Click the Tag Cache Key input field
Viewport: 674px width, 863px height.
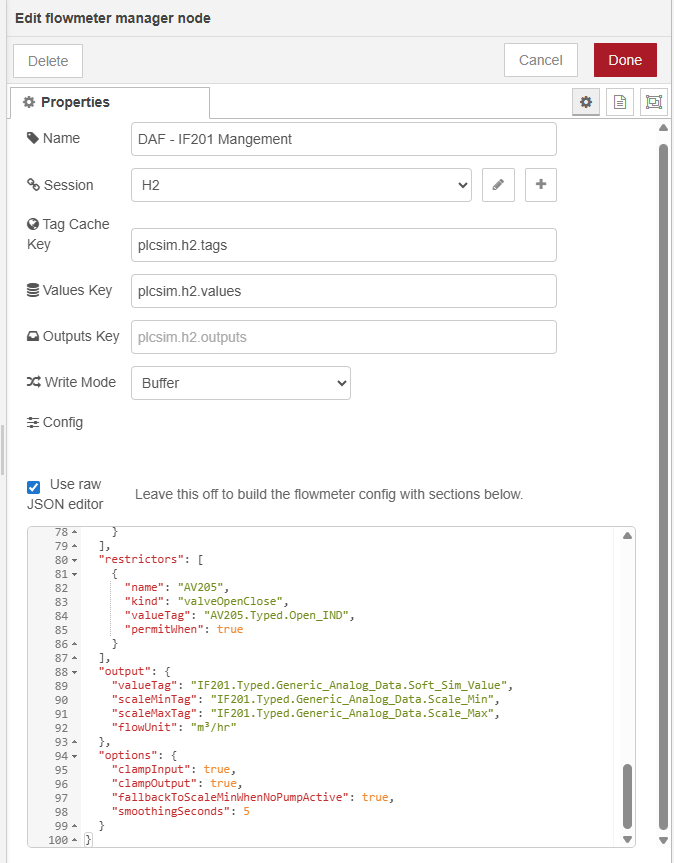click(x=344, y=245)
